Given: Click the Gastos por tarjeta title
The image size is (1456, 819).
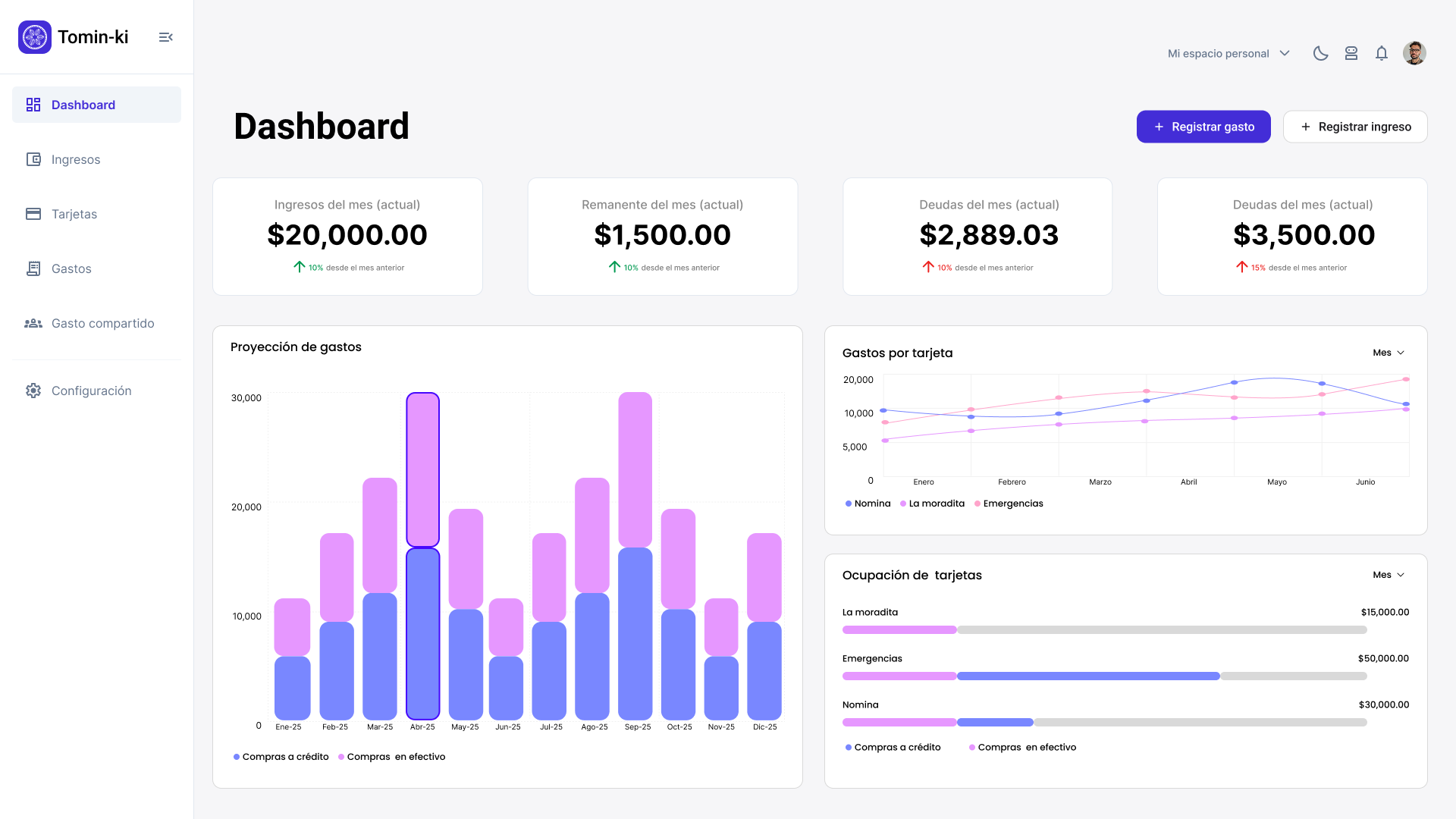Looking at the screenshot, I should (897, 353).
